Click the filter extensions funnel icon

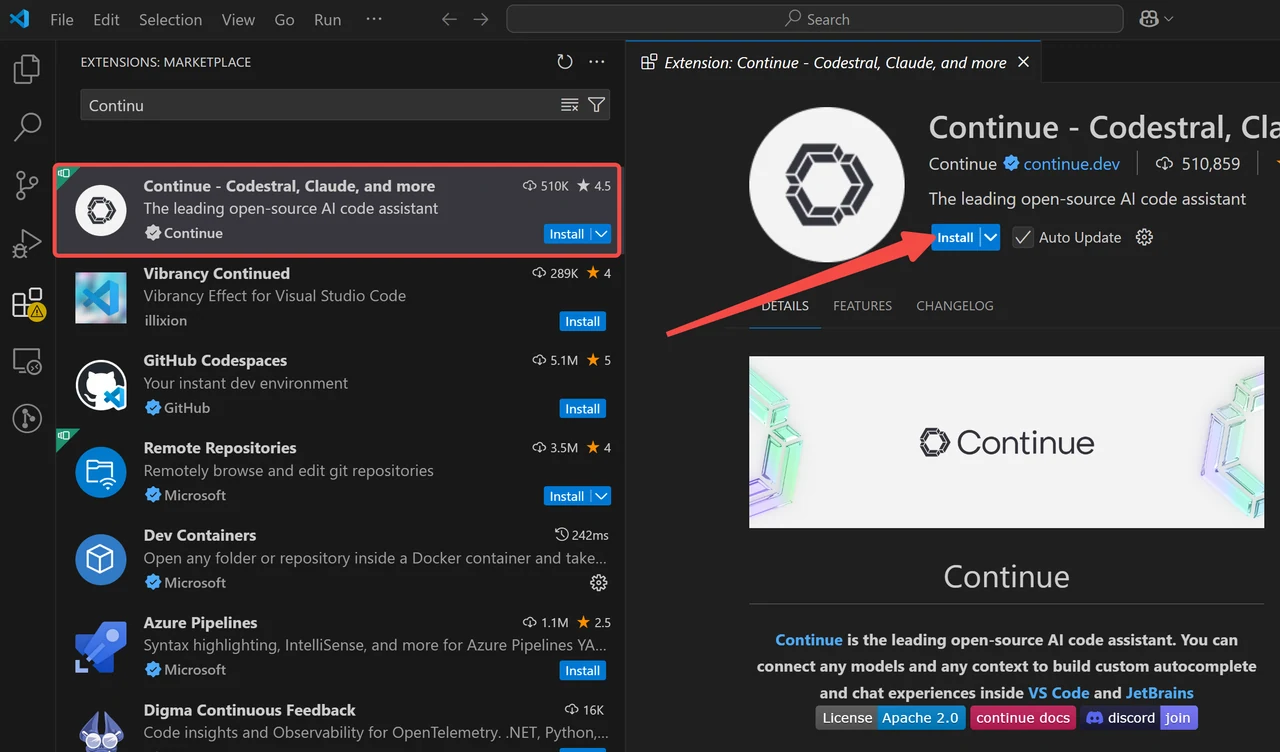click(x=597, y=105)
